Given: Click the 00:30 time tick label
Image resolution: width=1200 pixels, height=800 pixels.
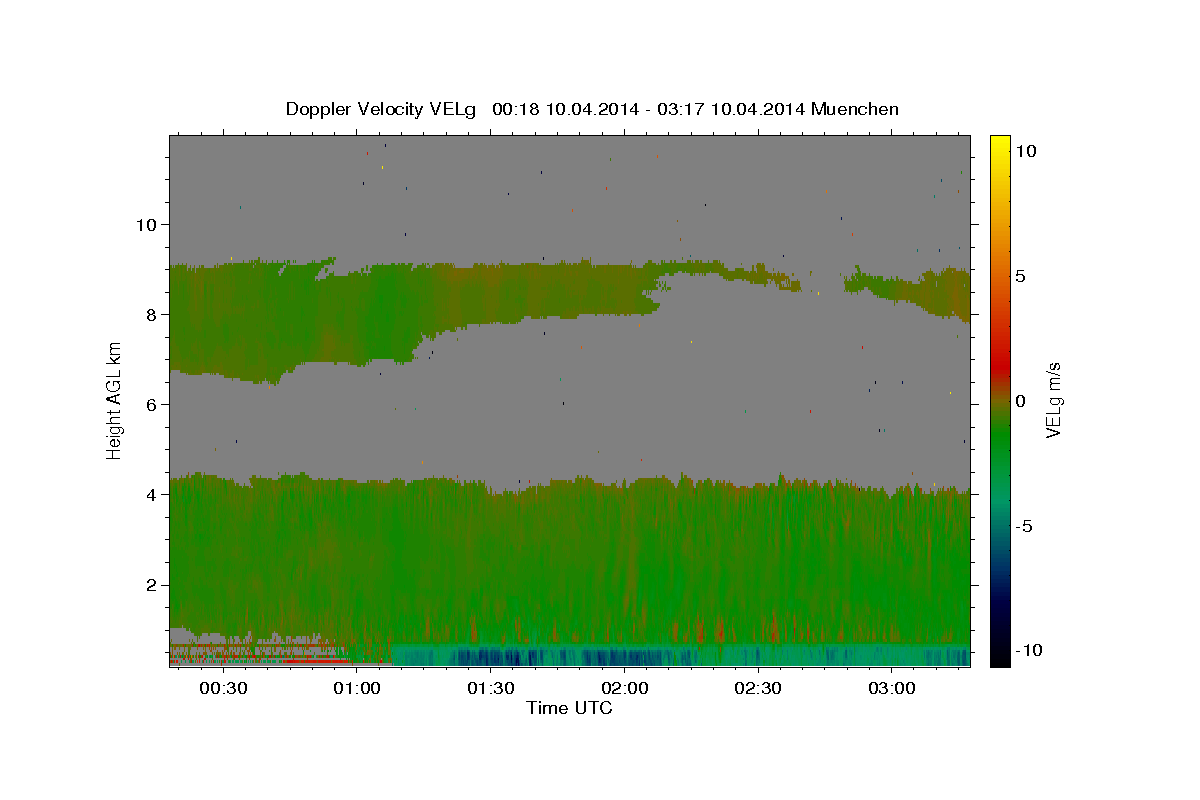Looking at the screenshot, I should coord(223,689).
